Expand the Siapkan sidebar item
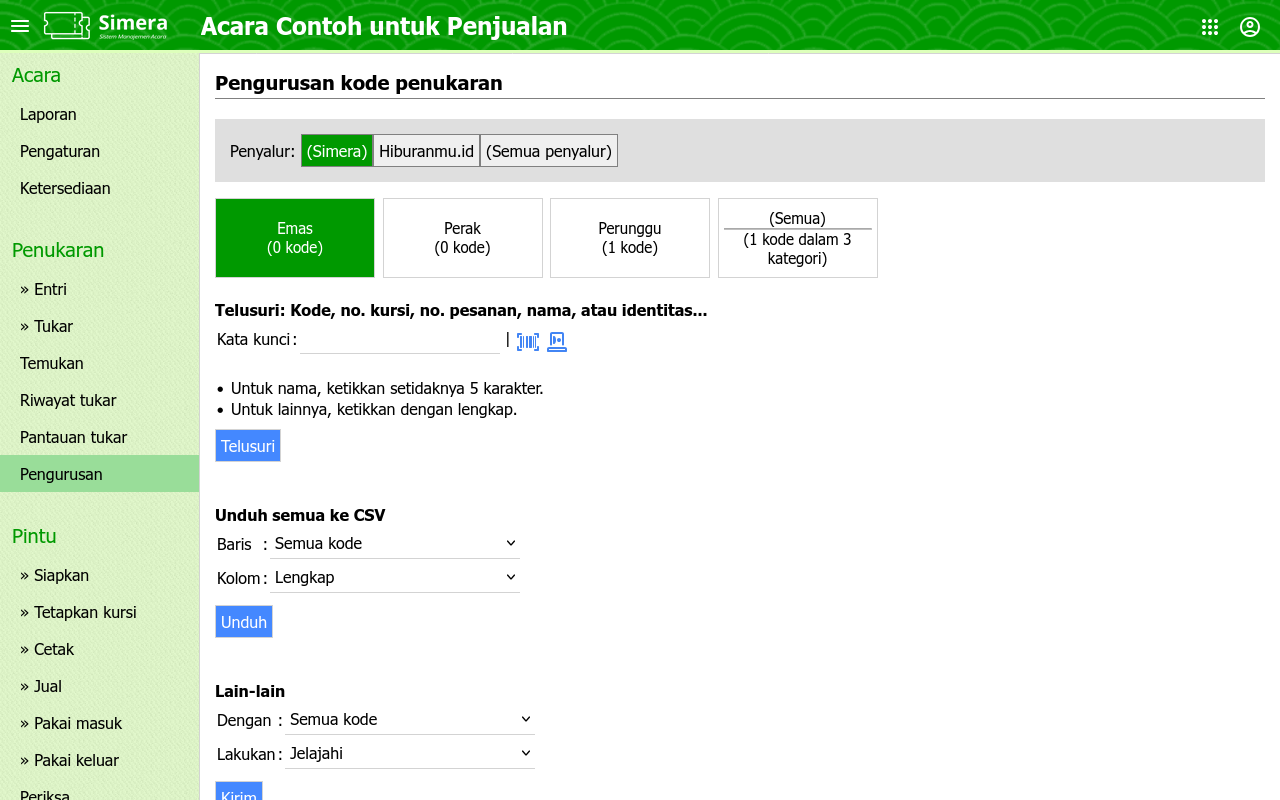 tap(100, 576)
